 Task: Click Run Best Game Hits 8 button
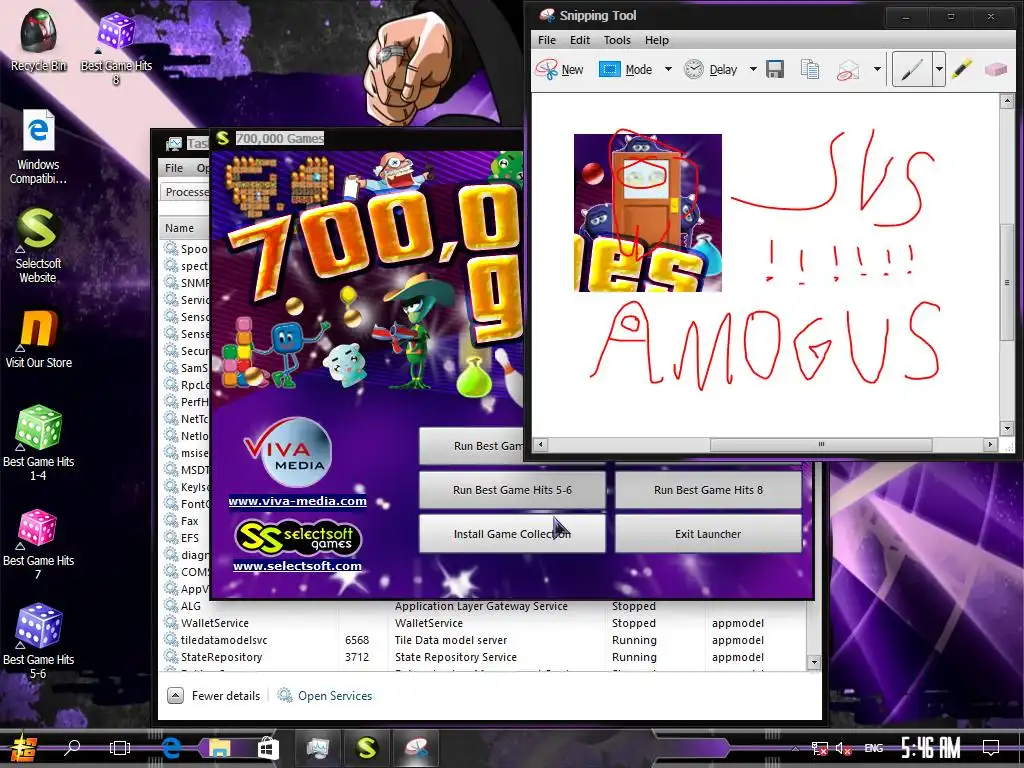[708, 490]
